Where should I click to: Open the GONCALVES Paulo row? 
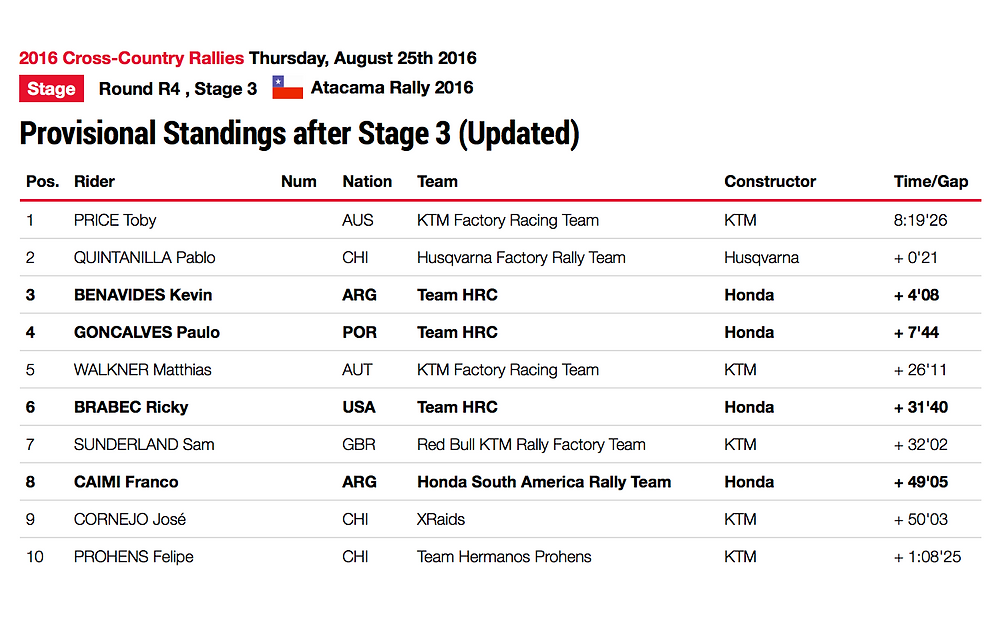[x=500, y=332]
